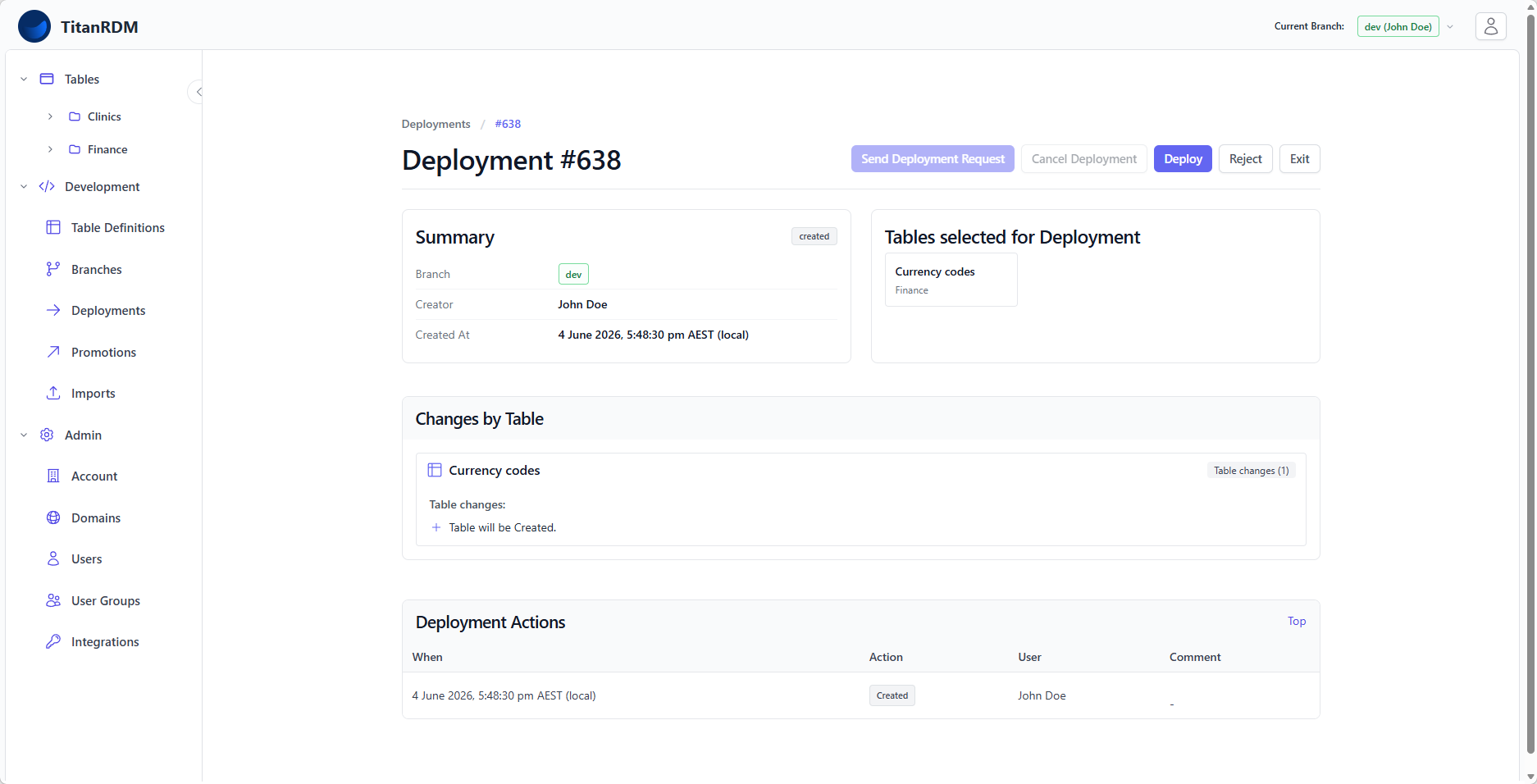Click the created status badge in Summary
1537x784 pixels.
coord(814,236)
